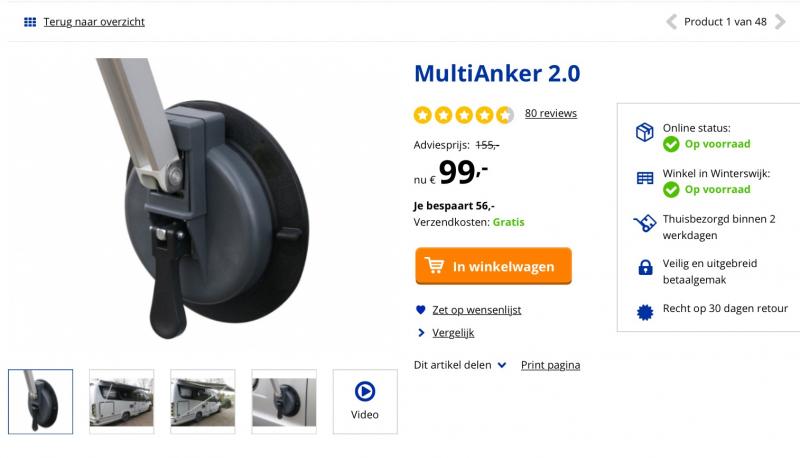Click the shopping cart icon

point(435,266)
